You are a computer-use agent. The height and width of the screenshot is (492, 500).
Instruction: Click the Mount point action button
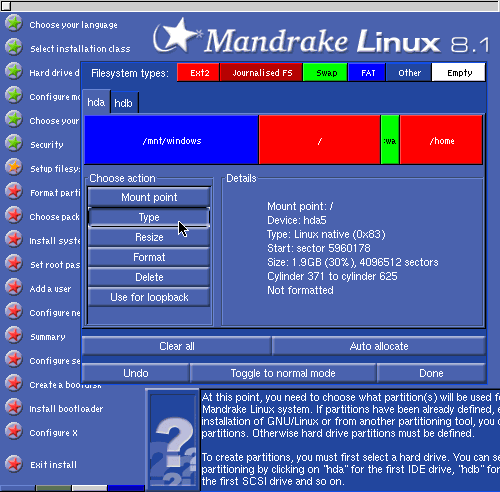pos(149,197)
